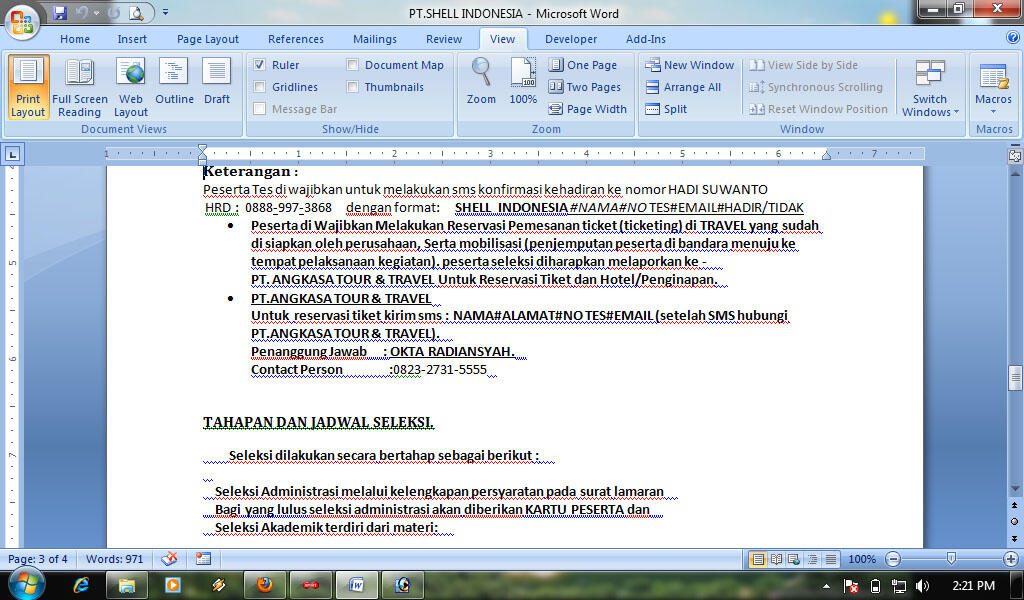Open the Undo history dropdown arrow
This screenshot has width=1024, height=600.
coord(97,13)
